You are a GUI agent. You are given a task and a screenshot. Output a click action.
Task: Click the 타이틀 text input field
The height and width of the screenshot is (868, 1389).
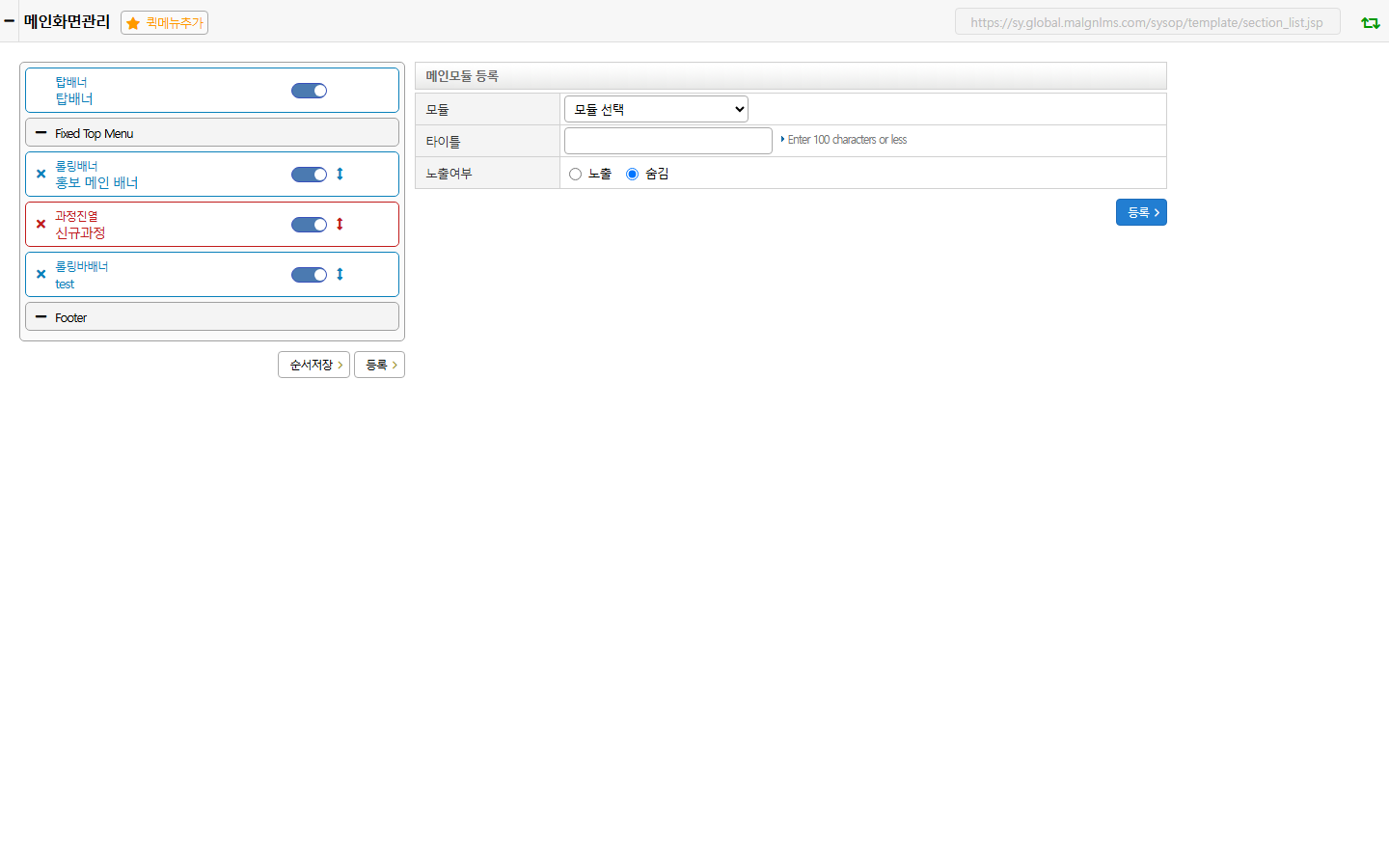668,141
